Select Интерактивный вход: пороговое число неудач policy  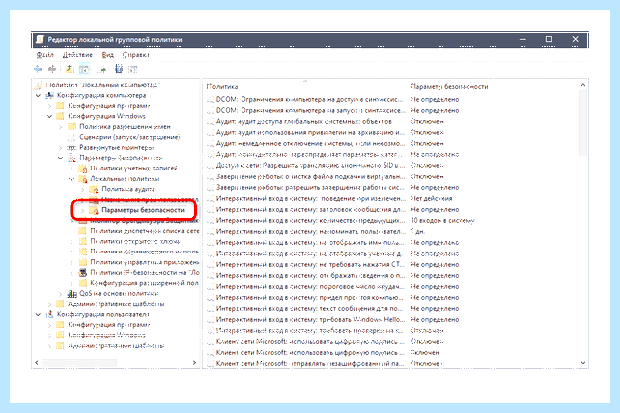tap(310, 286)
